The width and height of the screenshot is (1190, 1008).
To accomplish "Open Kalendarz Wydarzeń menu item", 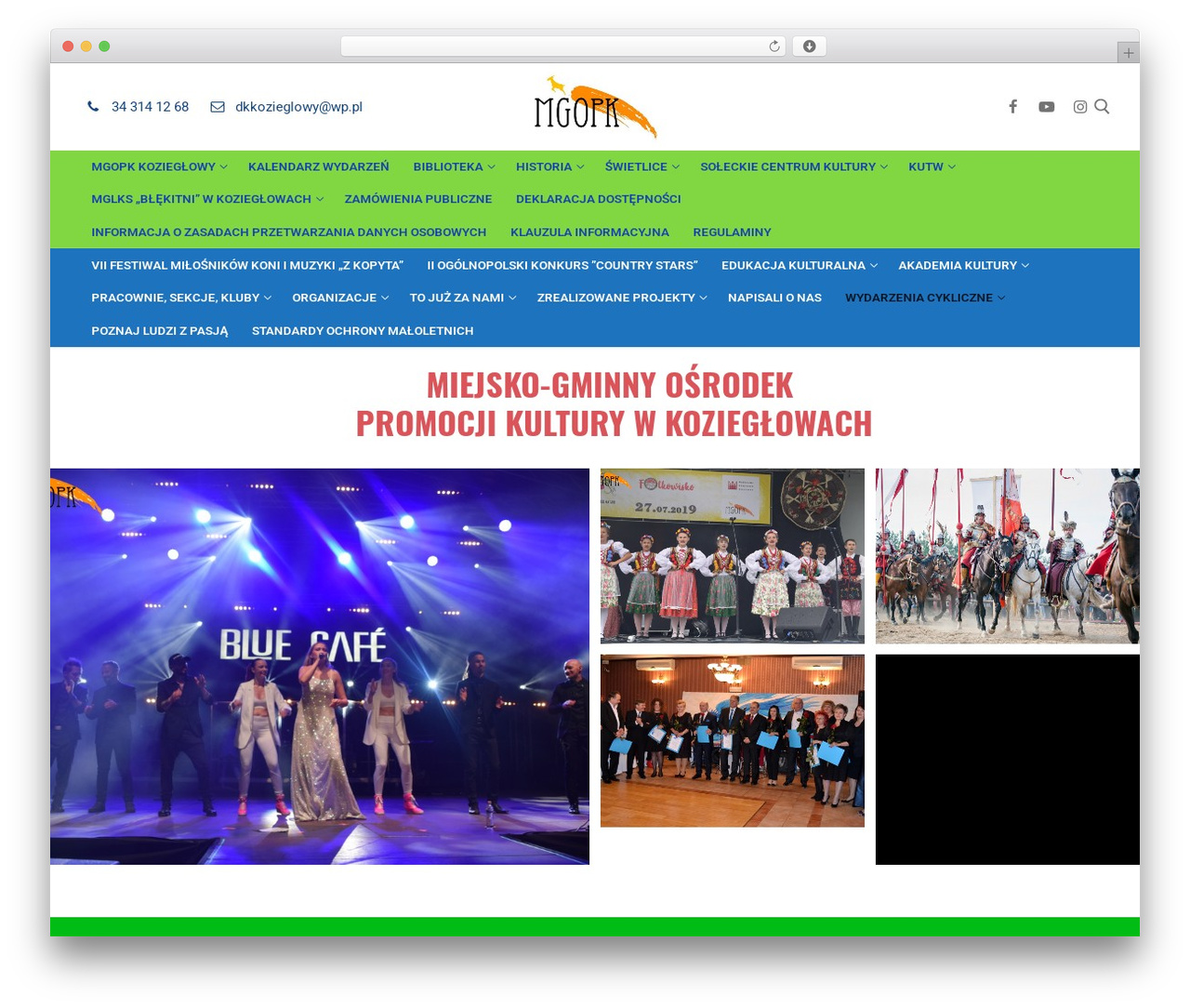I will 319,166.
